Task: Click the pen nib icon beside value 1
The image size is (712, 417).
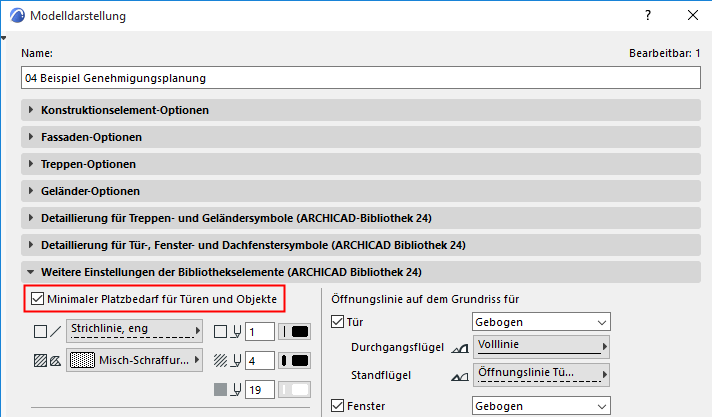Action: tap(236, 332)
